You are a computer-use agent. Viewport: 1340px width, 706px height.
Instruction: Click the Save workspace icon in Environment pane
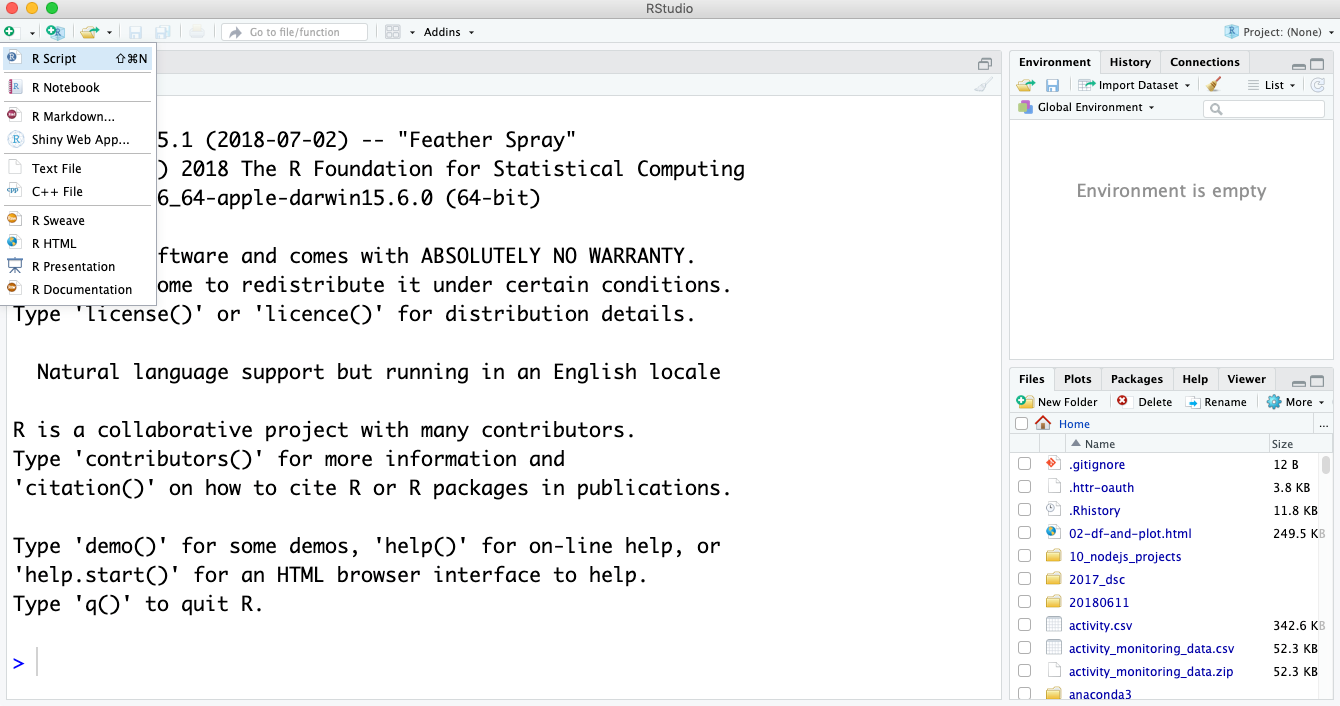point(1052,85)
